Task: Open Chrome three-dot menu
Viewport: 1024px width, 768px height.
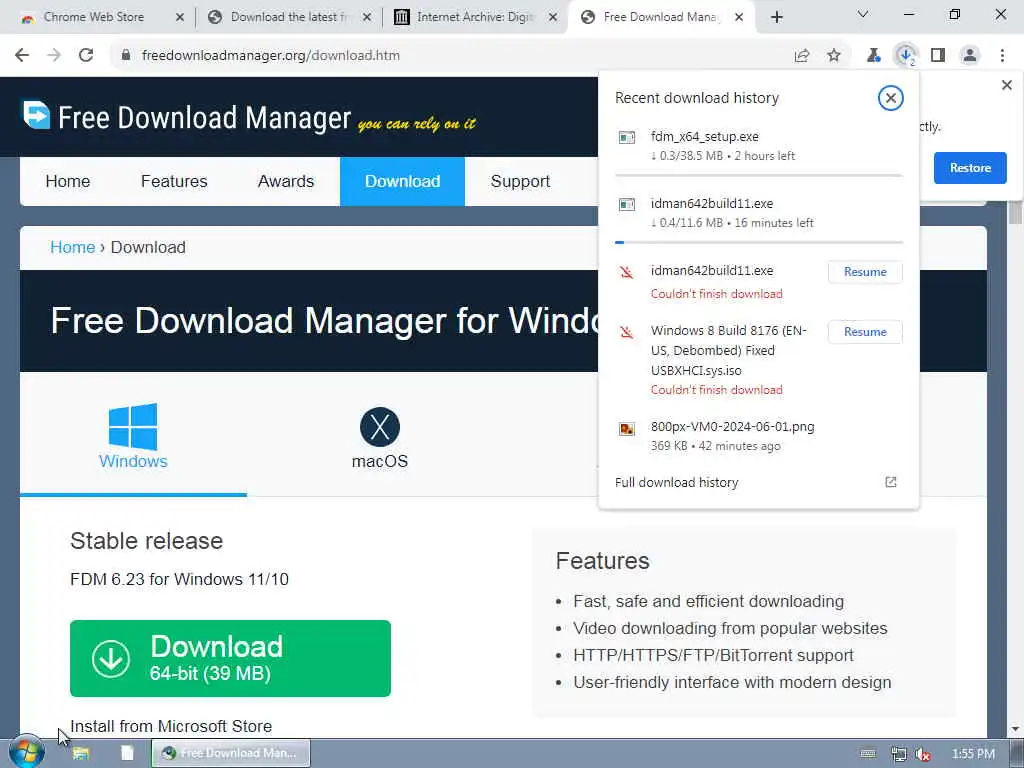Action: pos(1002,56)
